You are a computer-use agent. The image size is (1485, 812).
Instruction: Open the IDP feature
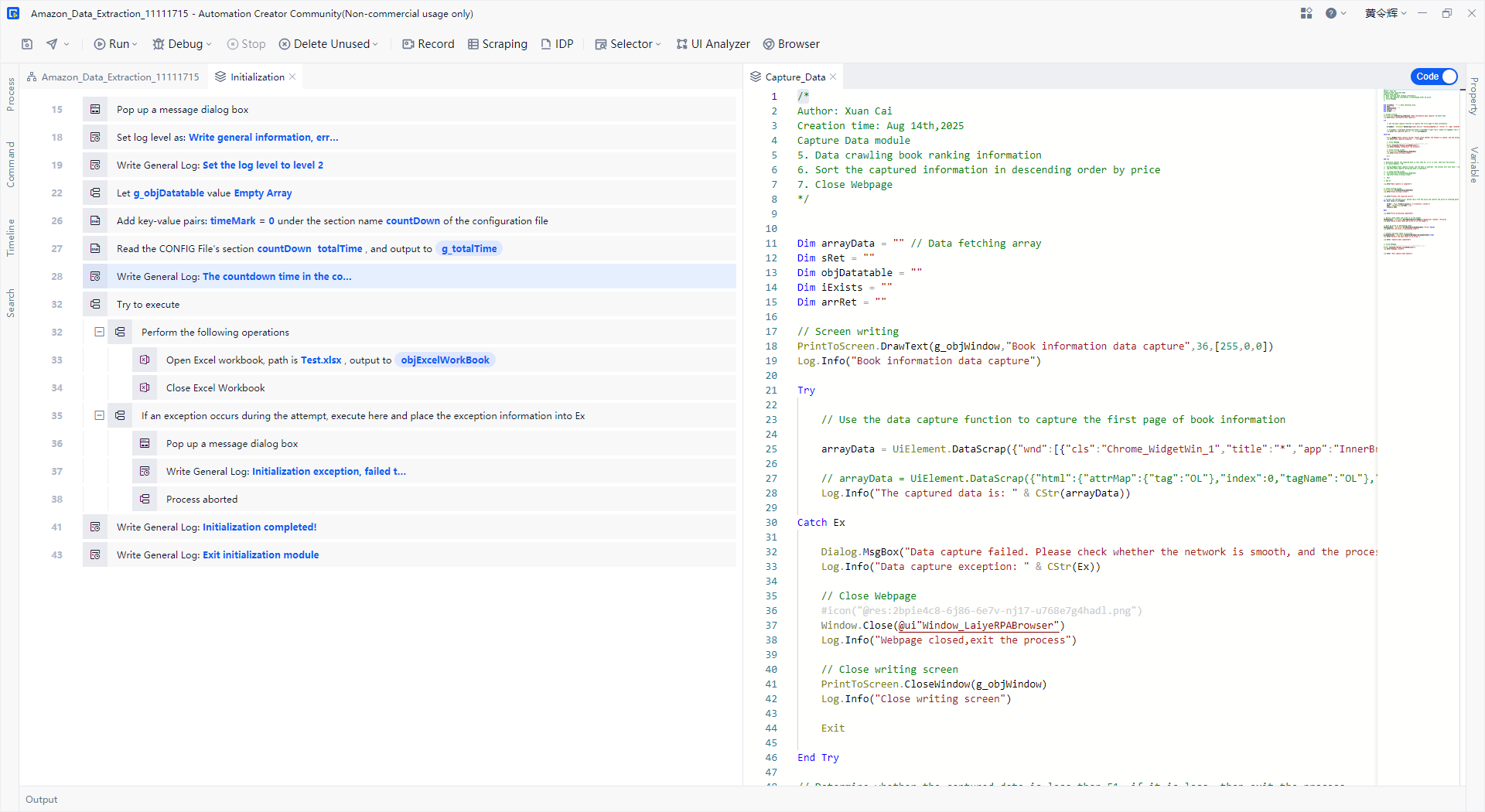click(x=557, y=44)
